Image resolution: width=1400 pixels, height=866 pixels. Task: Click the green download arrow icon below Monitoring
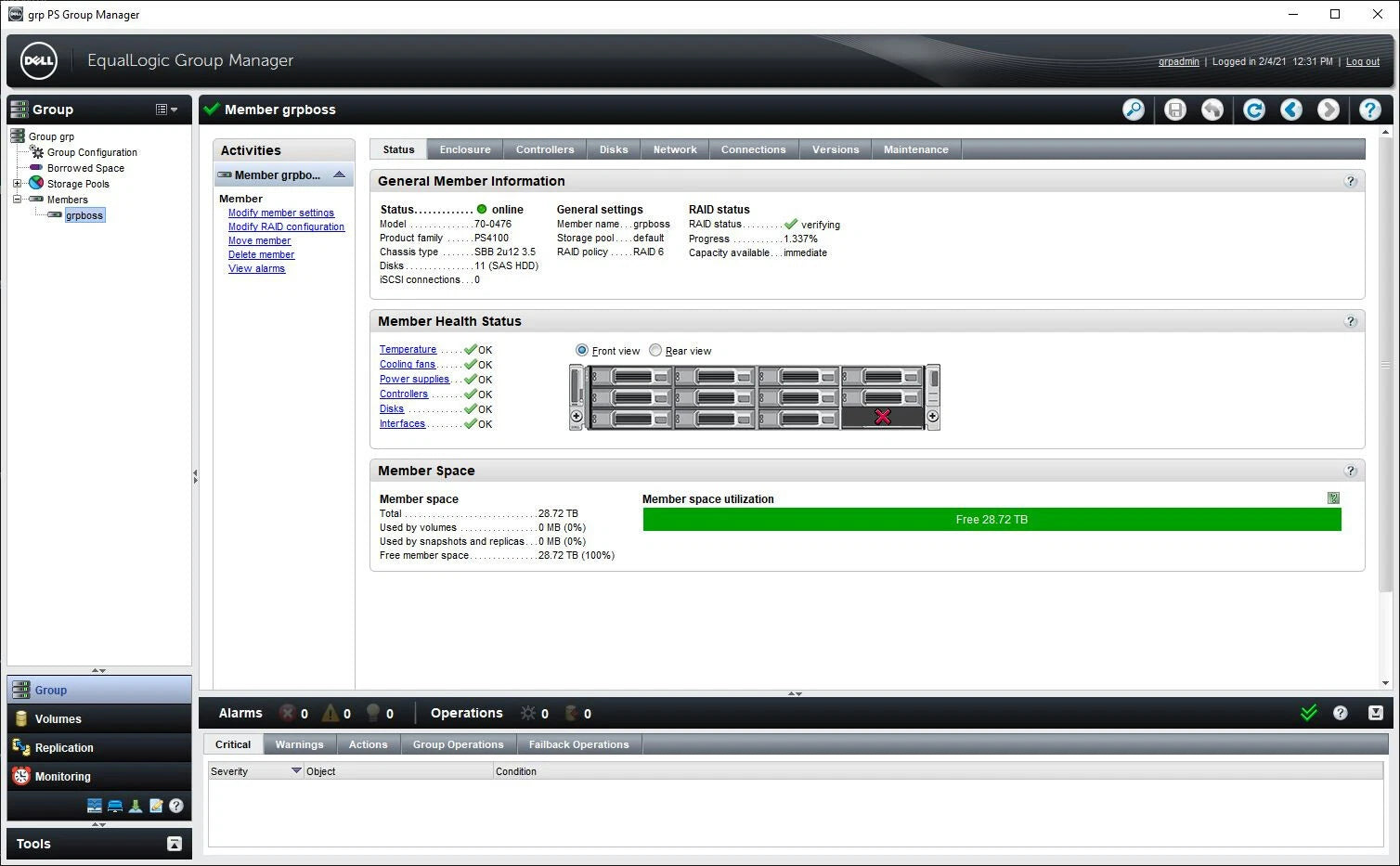coord(136,806)
